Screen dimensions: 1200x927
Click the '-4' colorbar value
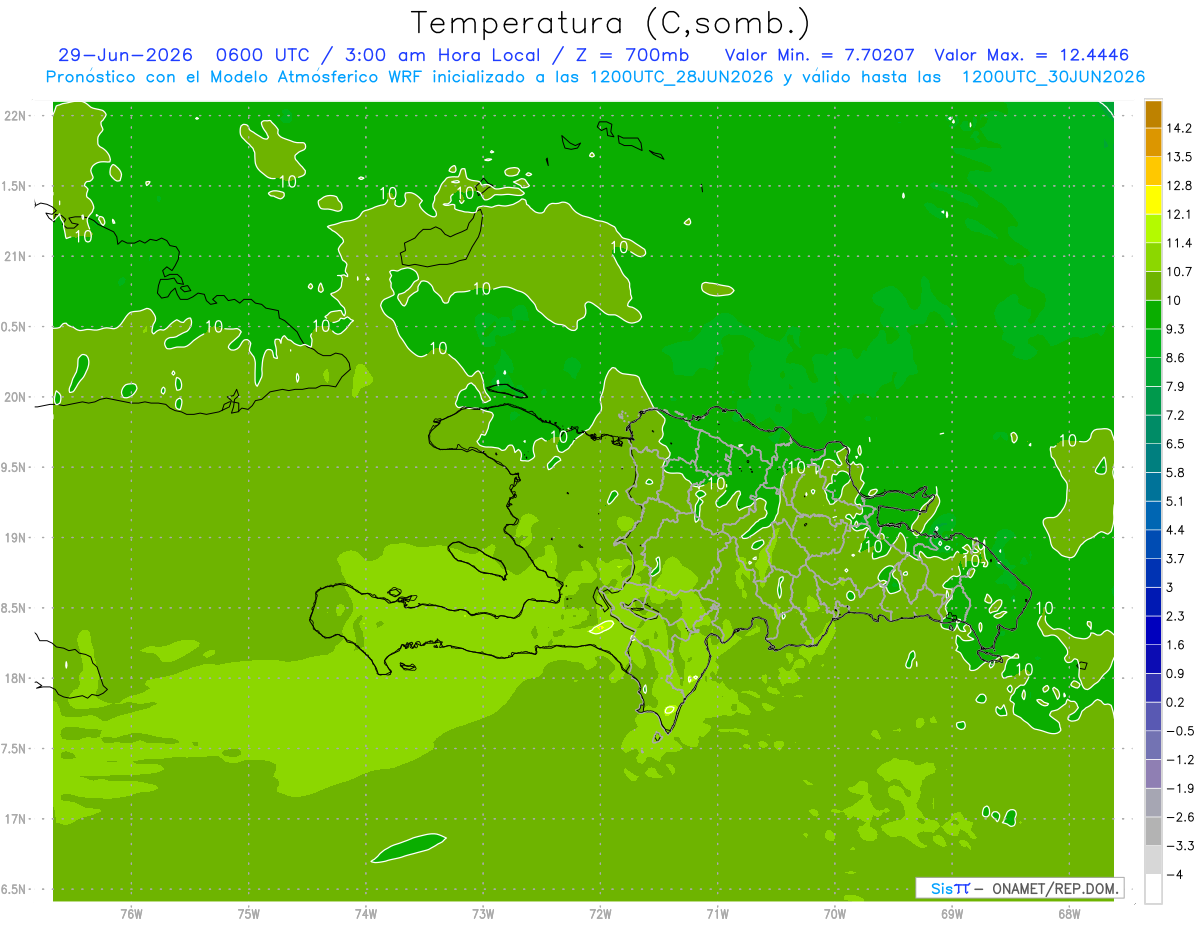[1175, 875]
